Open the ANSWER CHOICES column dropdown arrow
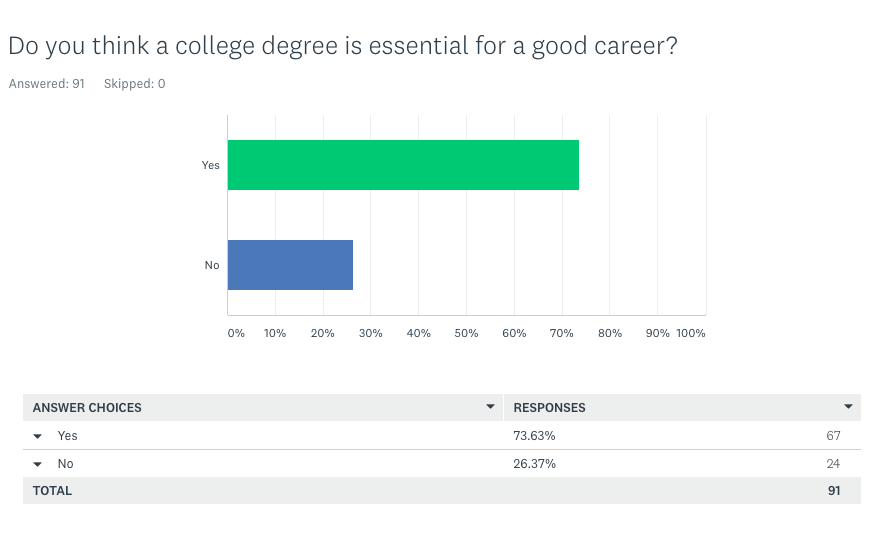Viewport: 884px width, 540px height. [490, 407]
